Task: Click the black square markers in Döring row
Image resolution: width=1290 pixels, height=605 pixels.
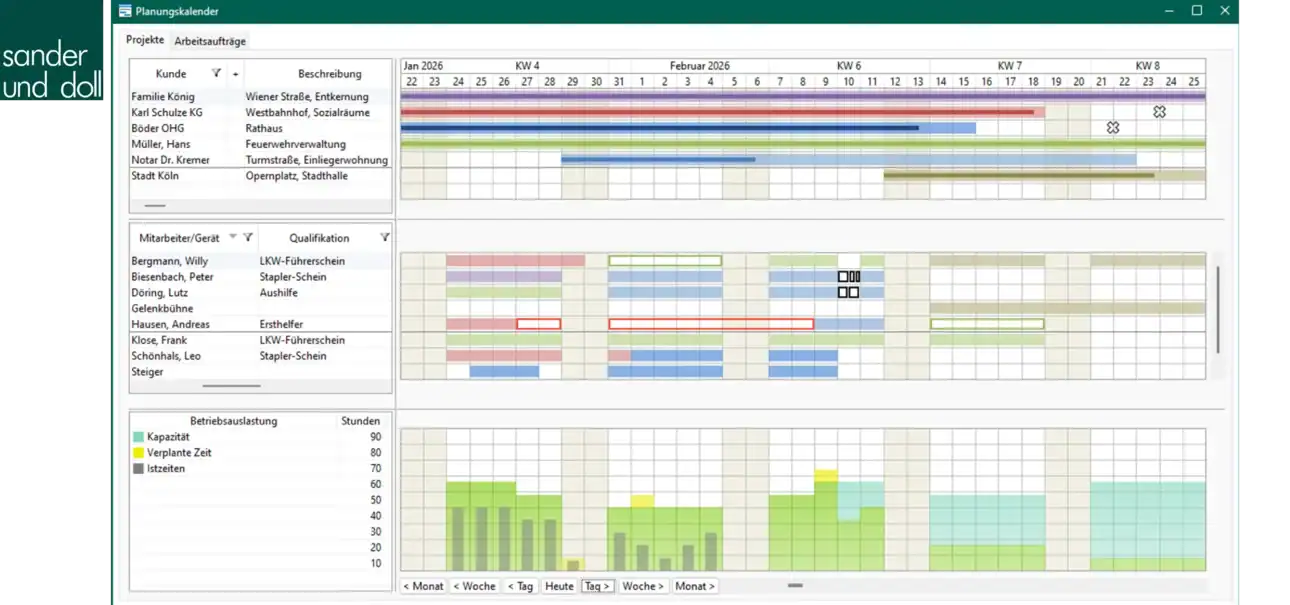Action: (848, 292)
